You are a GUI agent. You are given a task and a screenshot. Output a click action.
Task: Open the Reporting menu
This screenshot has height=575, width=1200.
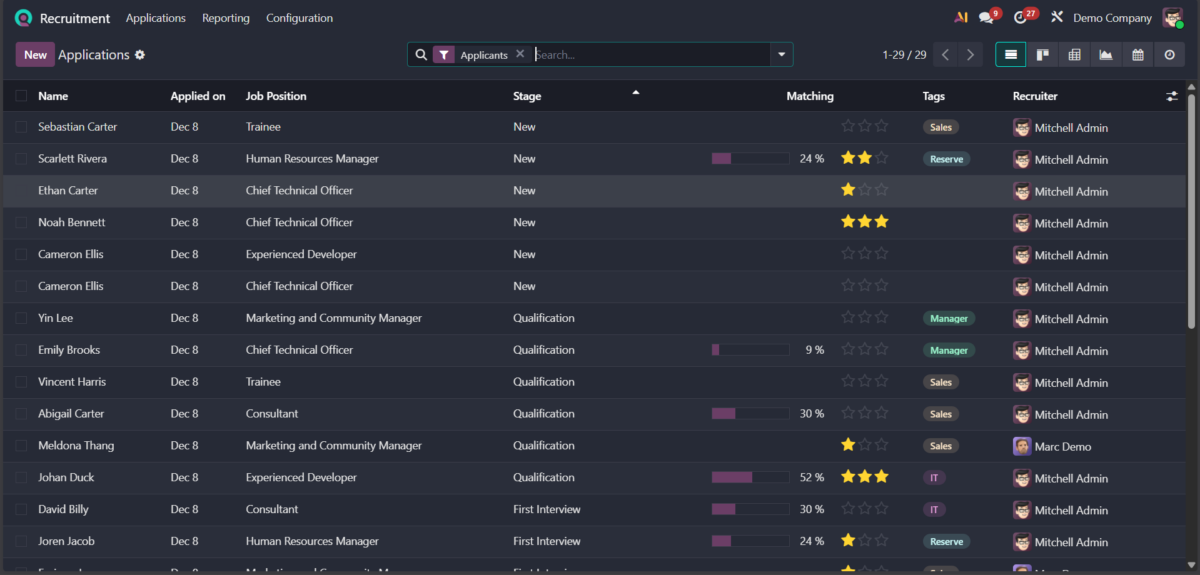click(225, 18)
